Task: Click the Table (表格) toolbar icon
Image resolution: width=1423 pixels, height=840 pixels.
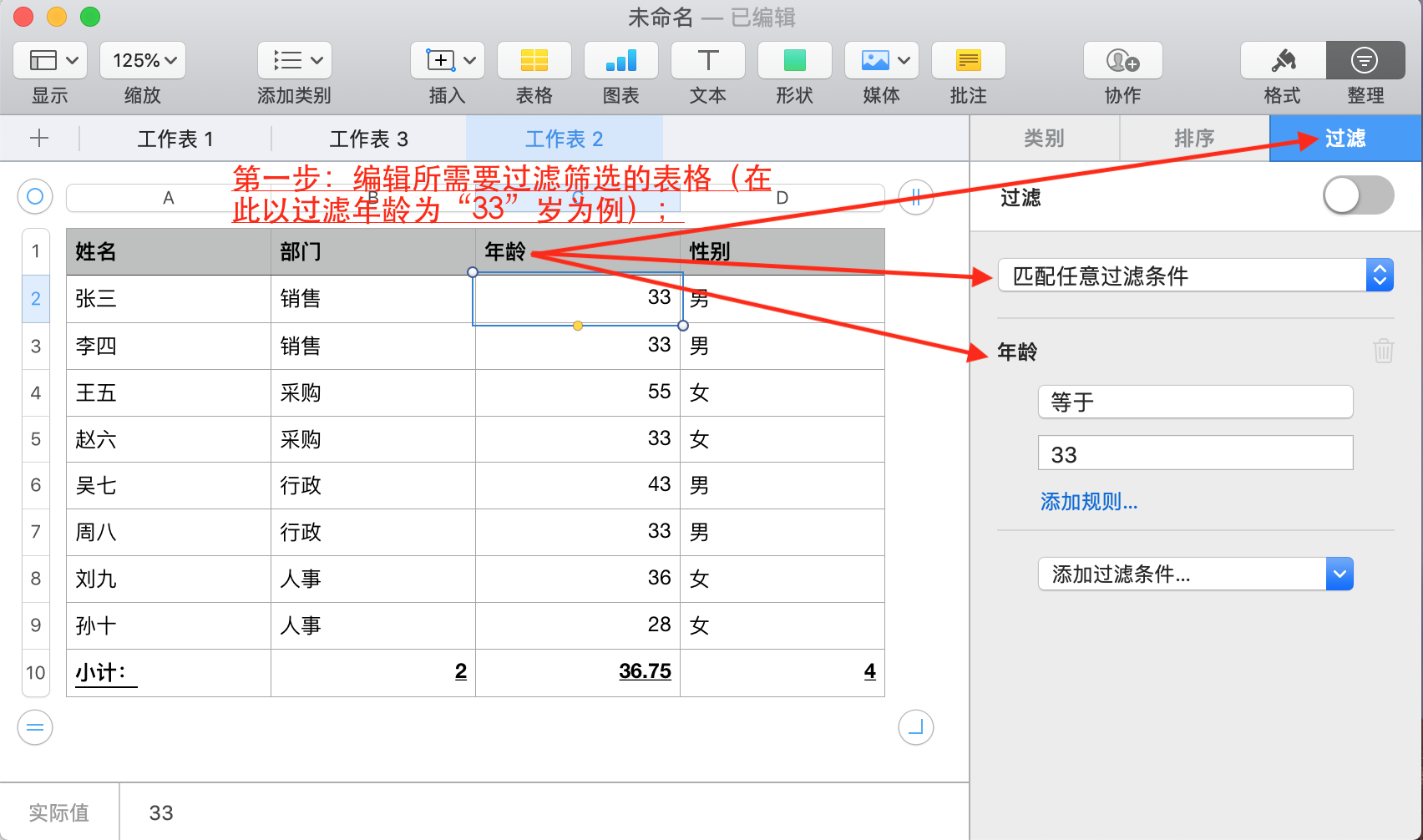Action: point(534,61)
